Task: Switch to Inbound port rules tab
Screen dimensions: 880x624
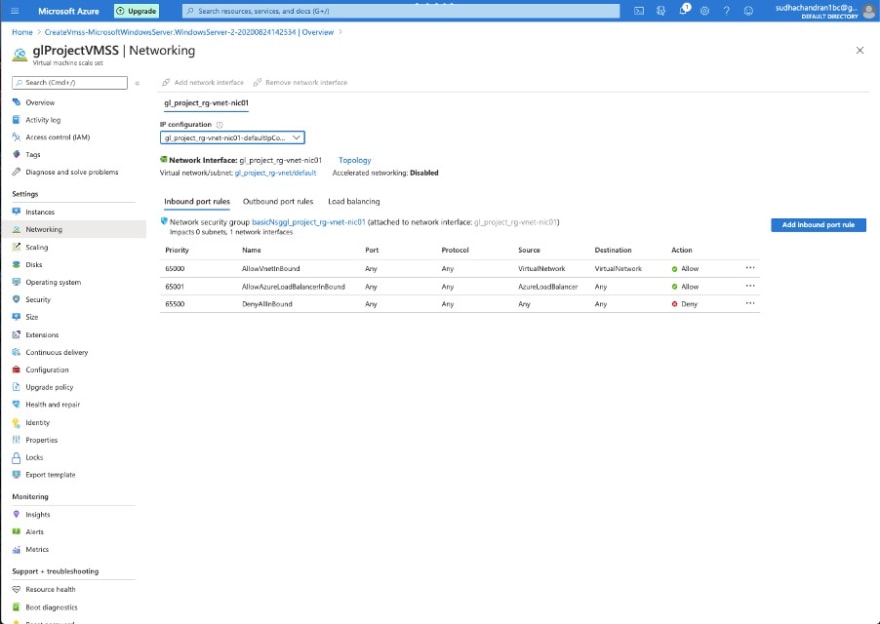Action: 197,201
